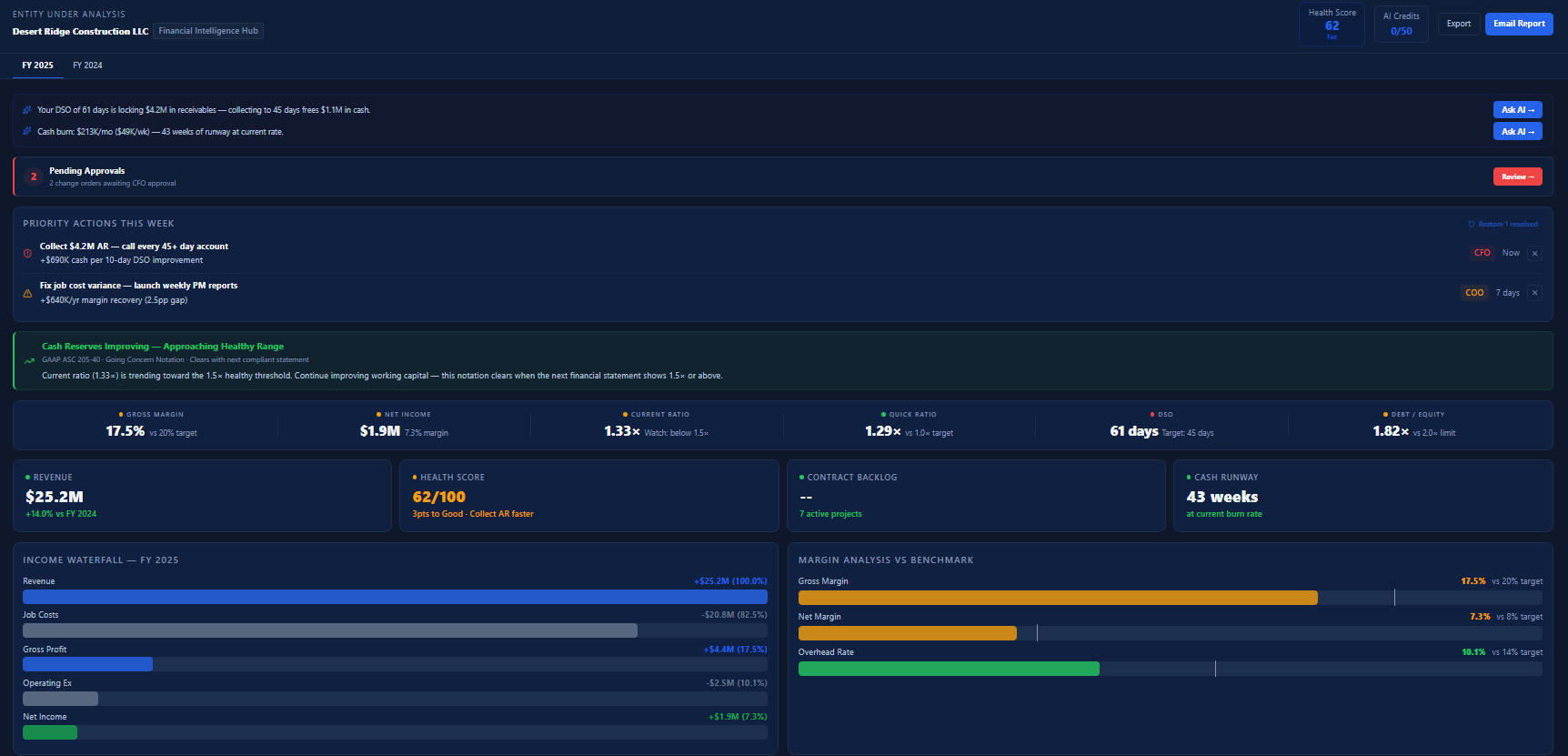
Task: Click '7 days' due label on job cost action
Action: coord(1507,293)
